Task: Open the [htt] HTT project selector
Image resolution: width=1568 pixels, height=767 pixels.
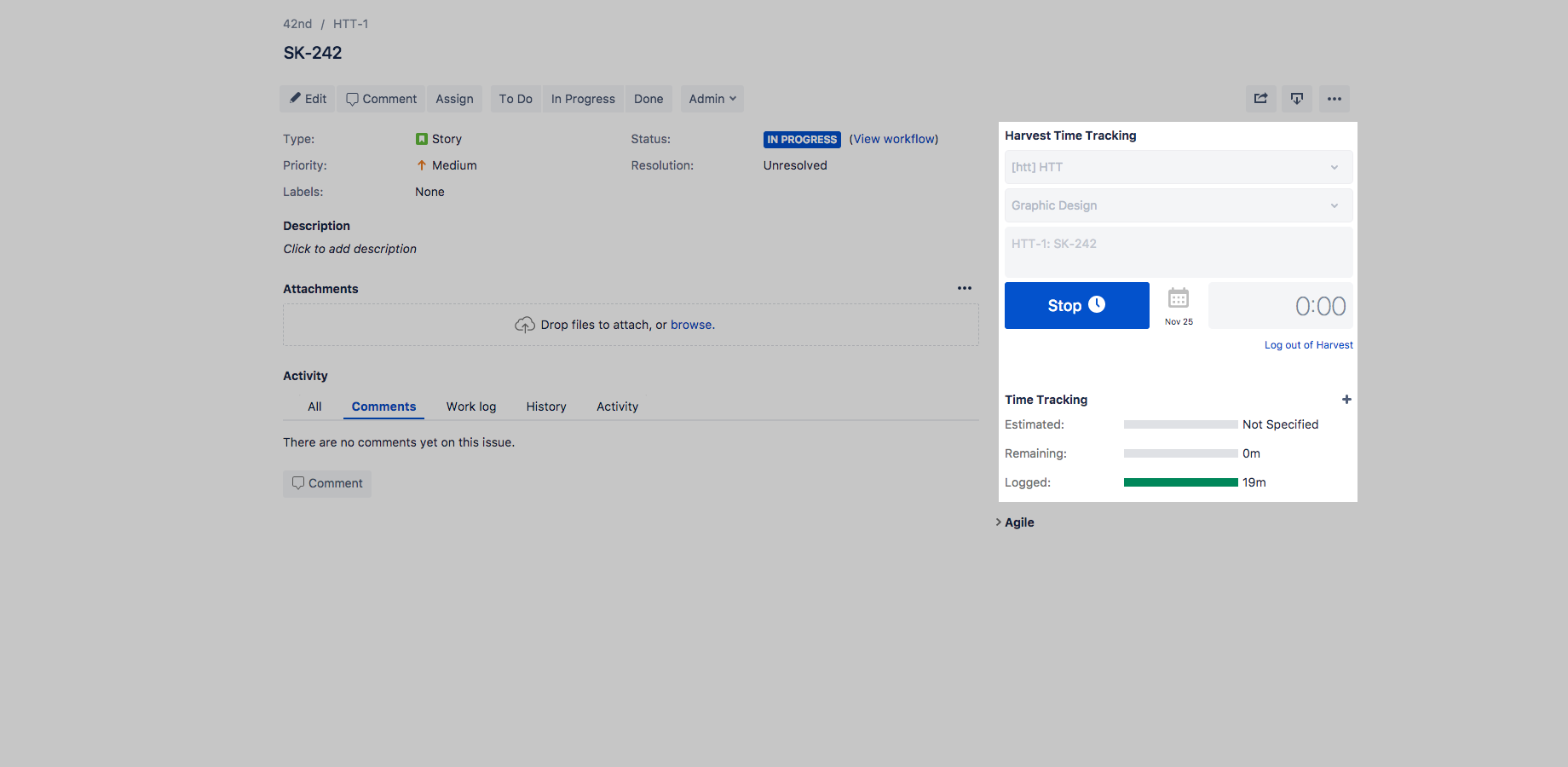Action: tap(1179, 167)
